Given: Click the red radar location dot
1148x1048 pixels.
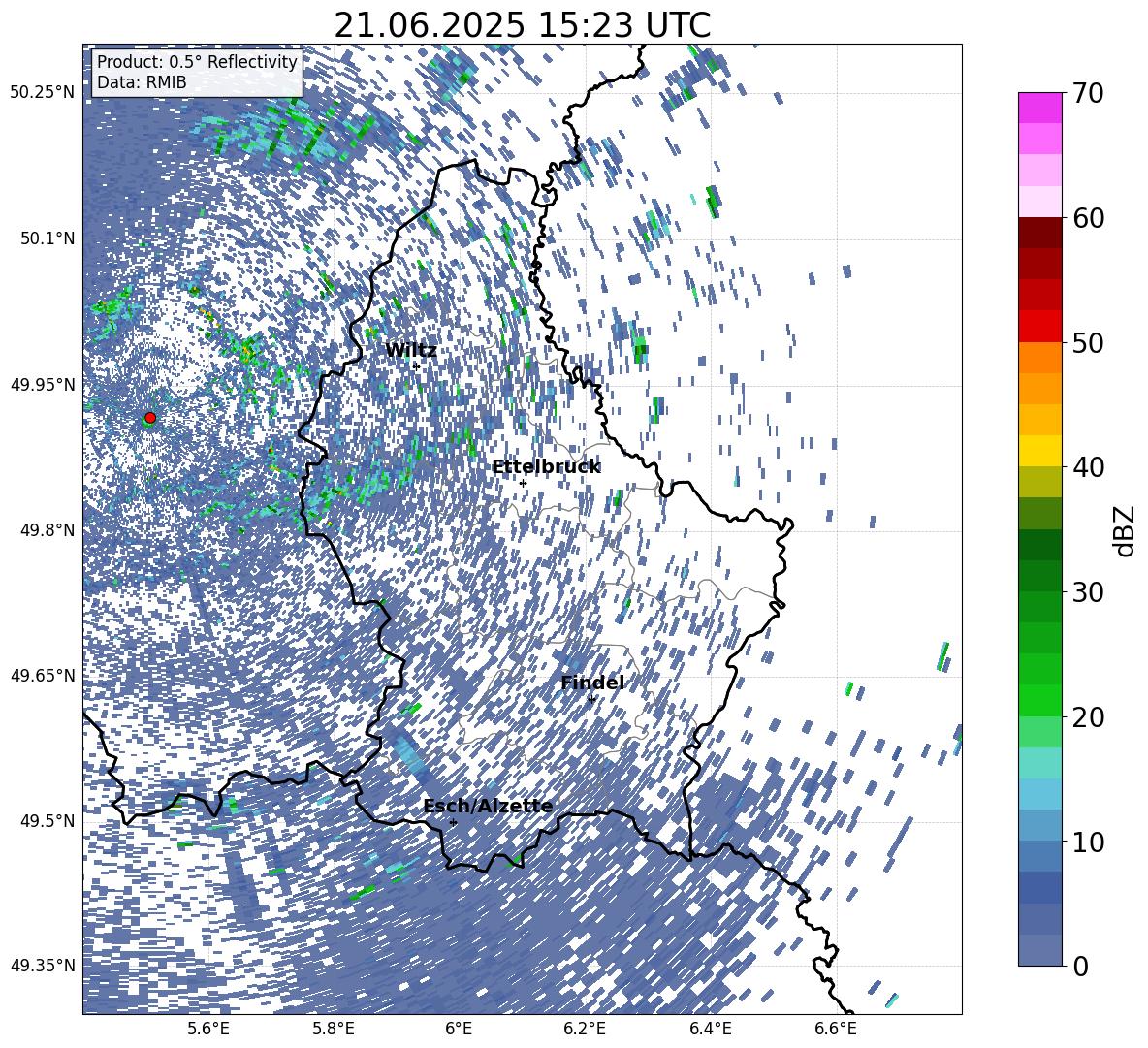Looking at the screenshot, I should click(150, 418).
